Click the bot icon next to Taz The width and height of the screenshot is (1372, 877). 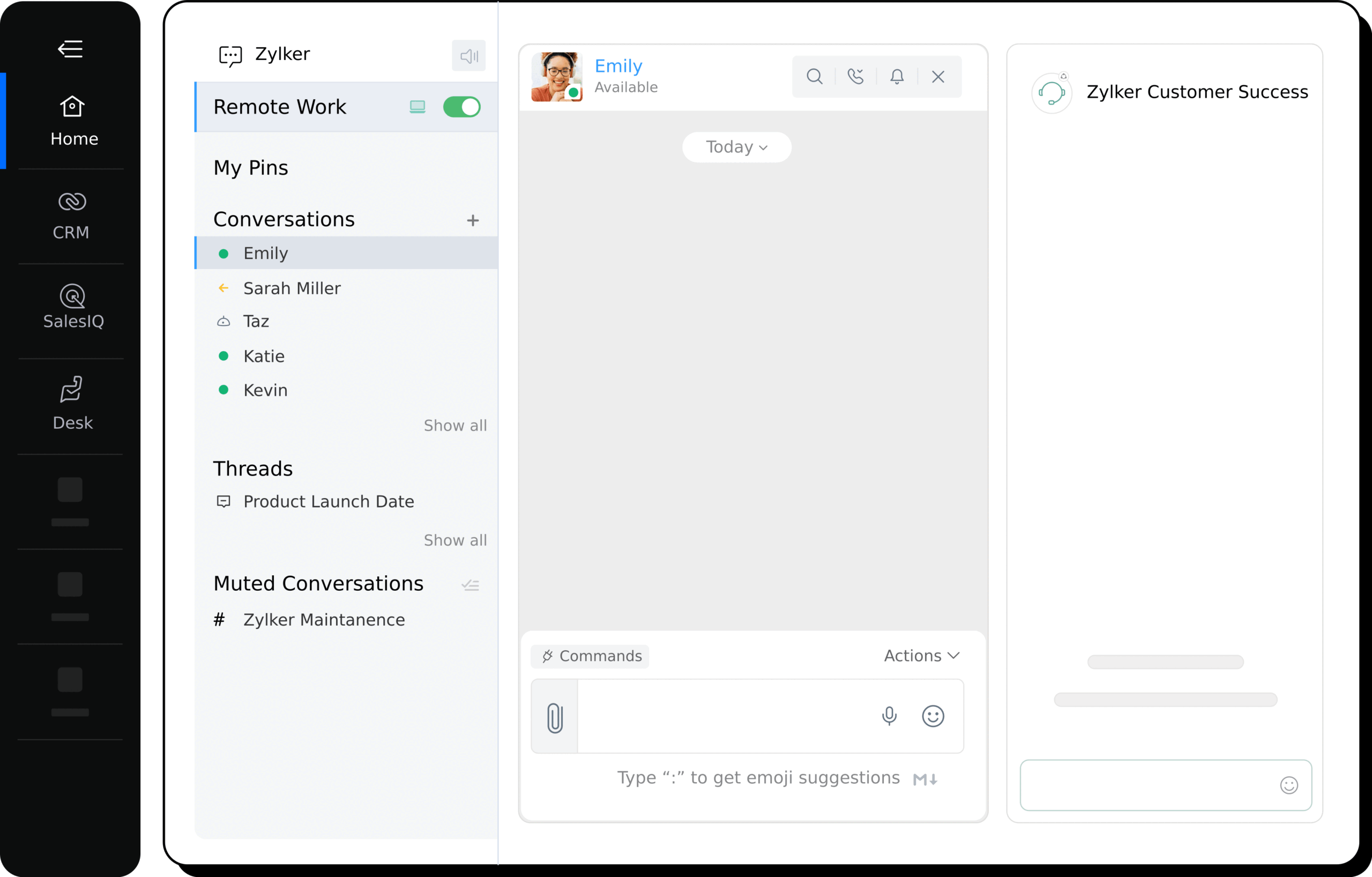[223, 322]
